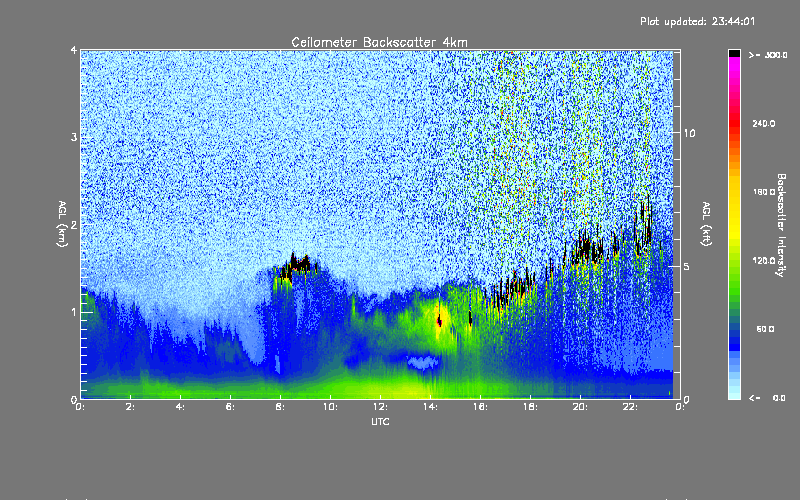Screen dimensions: 800x500
Task: Click the '14:' tick on the UTC axis
Action: coord(430,407)
